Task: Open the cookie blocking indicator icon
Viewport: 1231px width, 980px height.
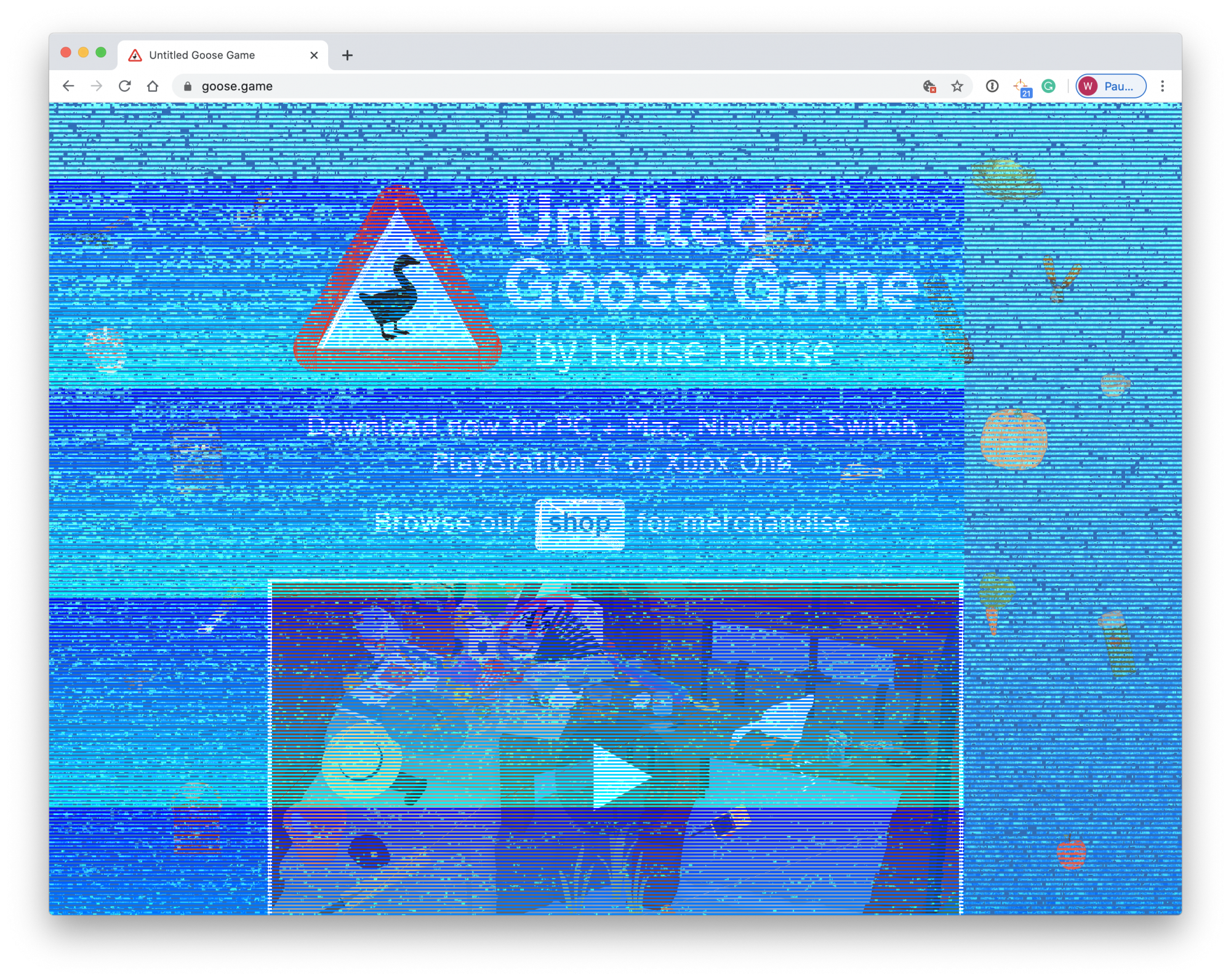Action: pos(929,86)
